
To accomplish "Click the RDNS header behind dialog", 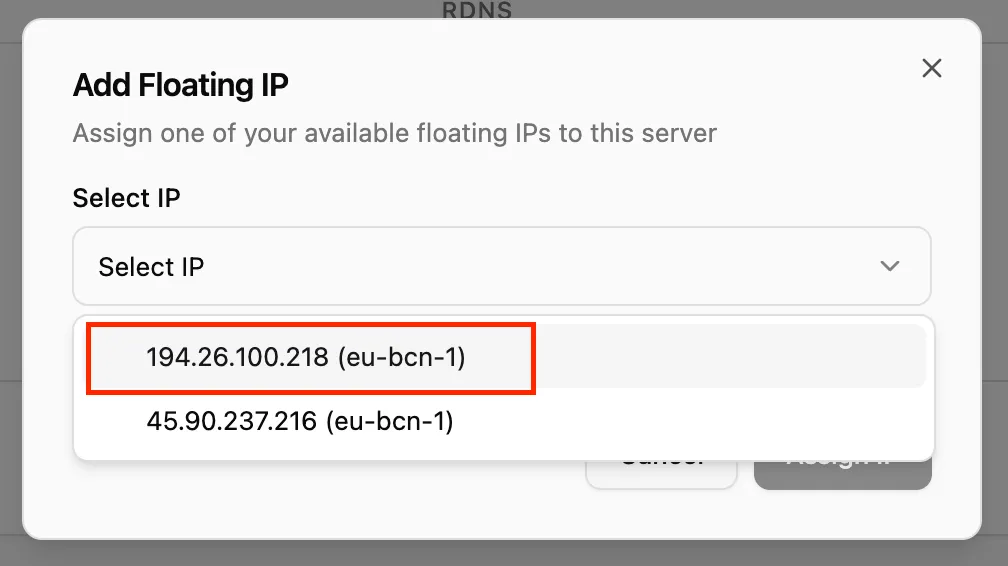I will click(476, 11).
